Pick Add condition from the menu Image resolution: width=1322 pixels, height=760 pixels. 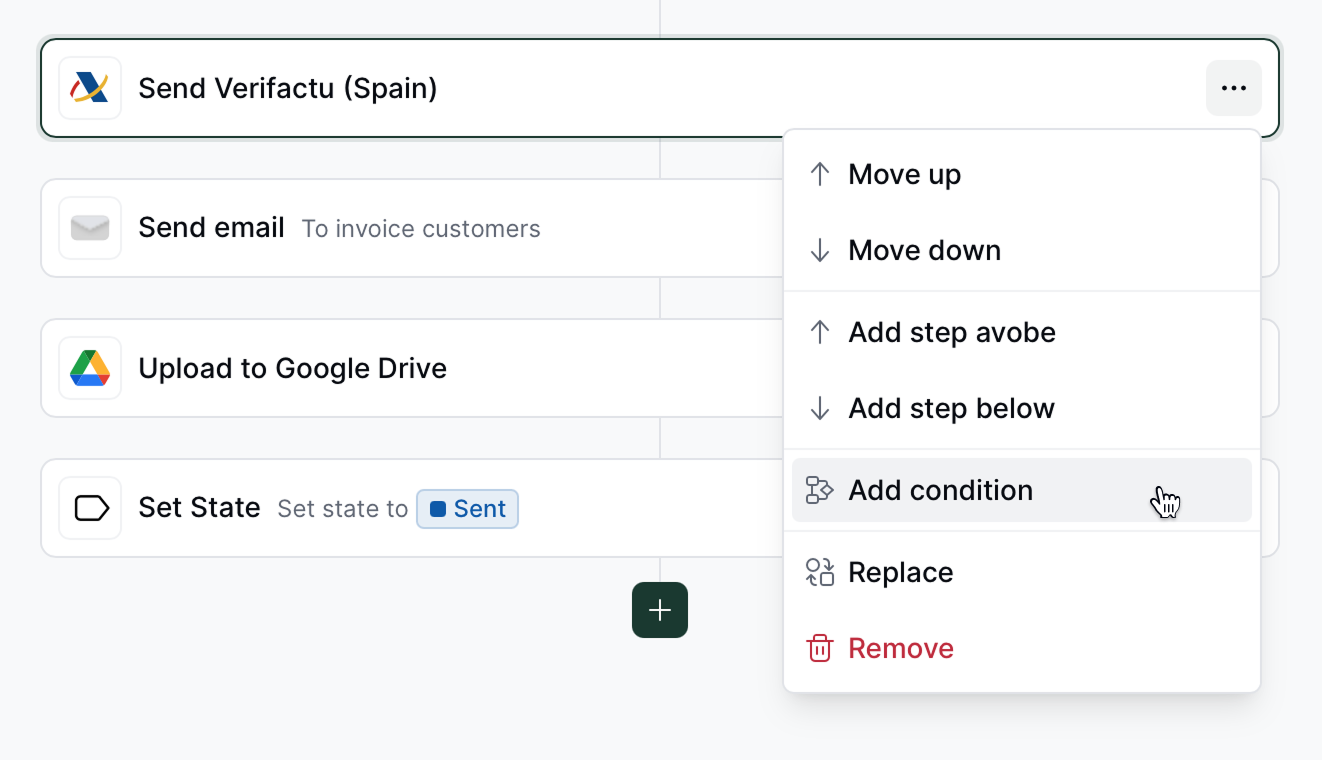click(x=940, y=490)
